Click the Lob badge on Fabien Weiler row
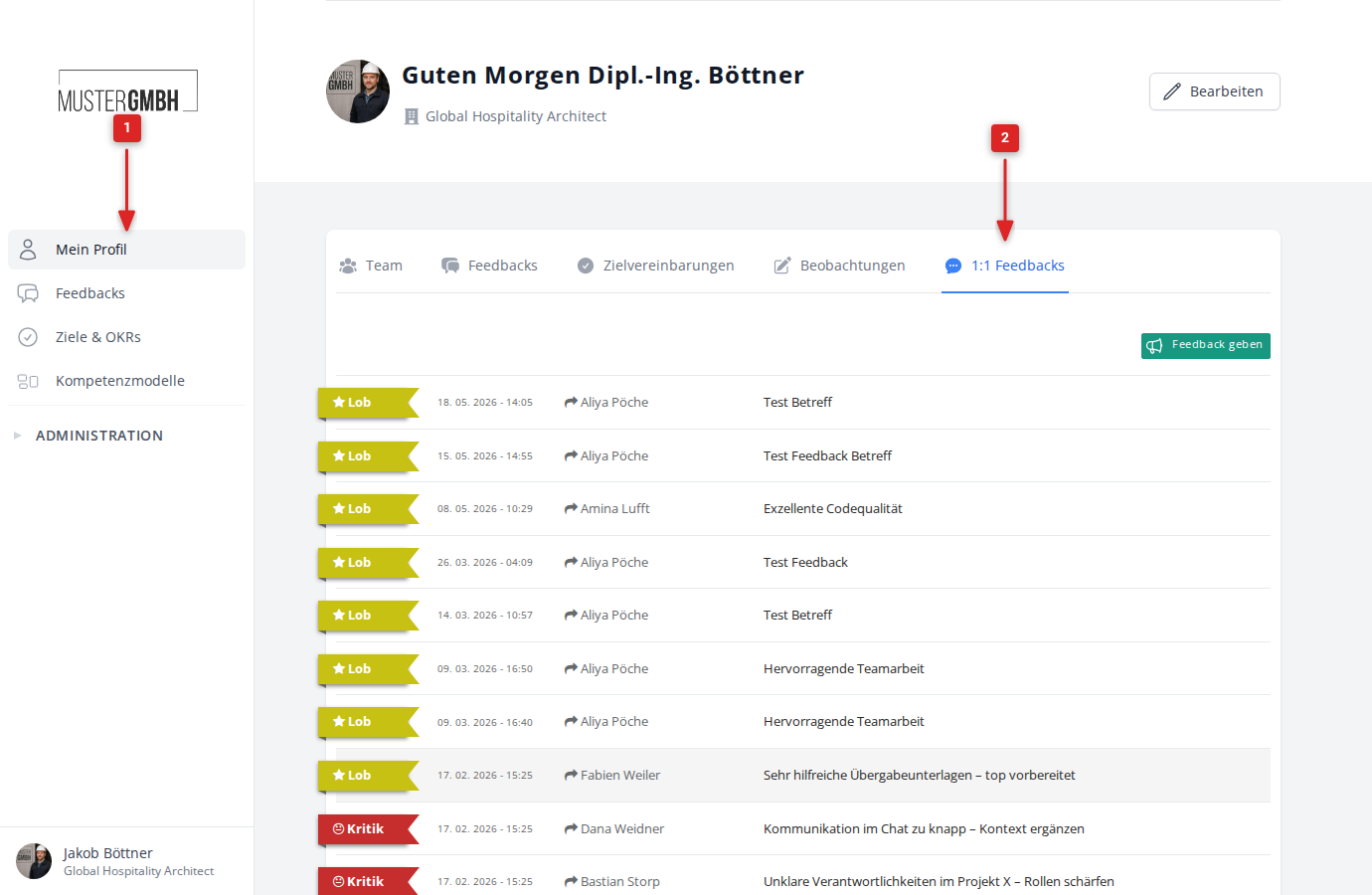Screen dimensions: 1372x895 pyautogui.click(x=368, y=776)
